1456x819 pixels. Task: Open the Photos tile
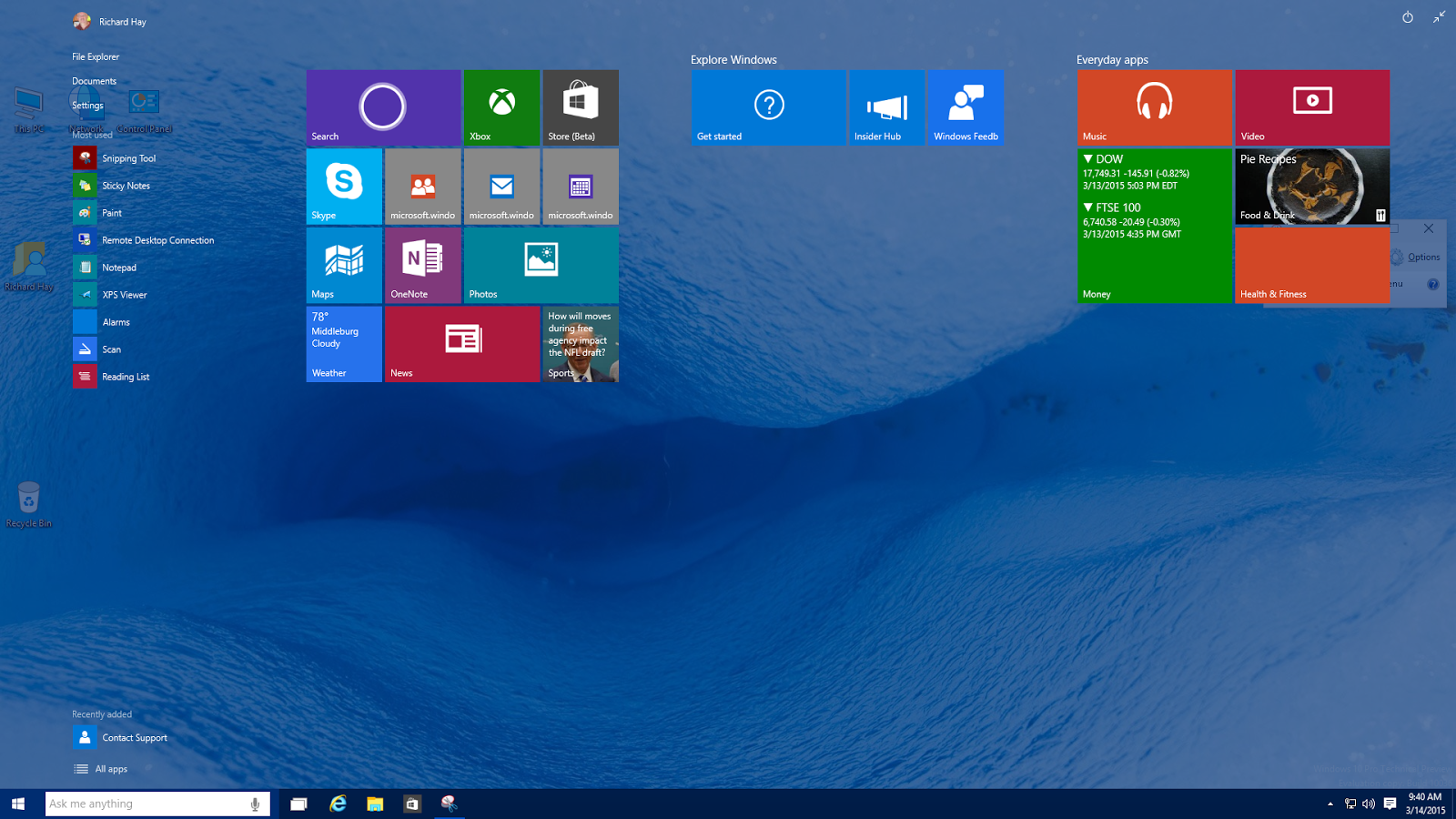tap(541, 265)
